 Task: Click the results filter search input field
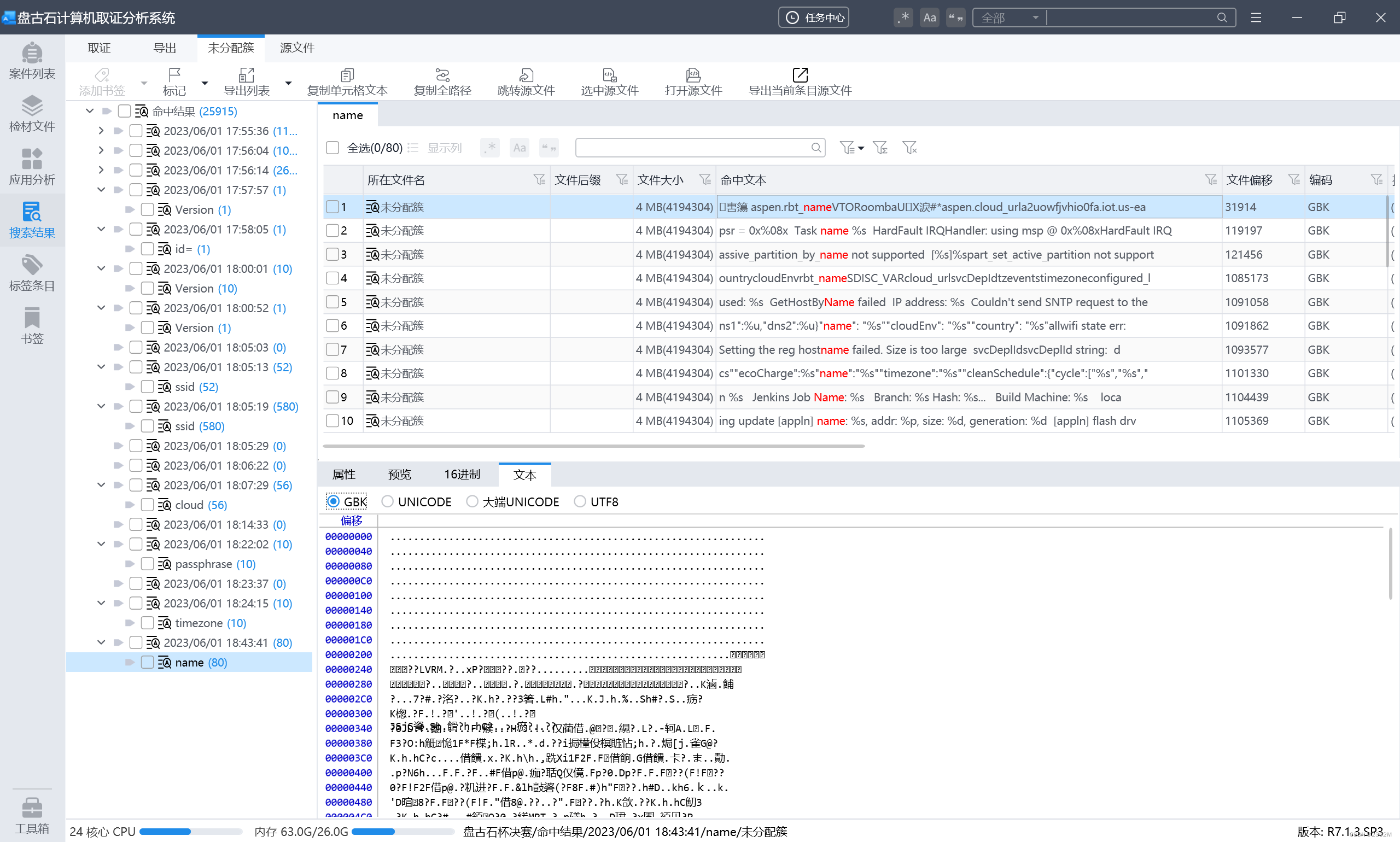[692, 148]
